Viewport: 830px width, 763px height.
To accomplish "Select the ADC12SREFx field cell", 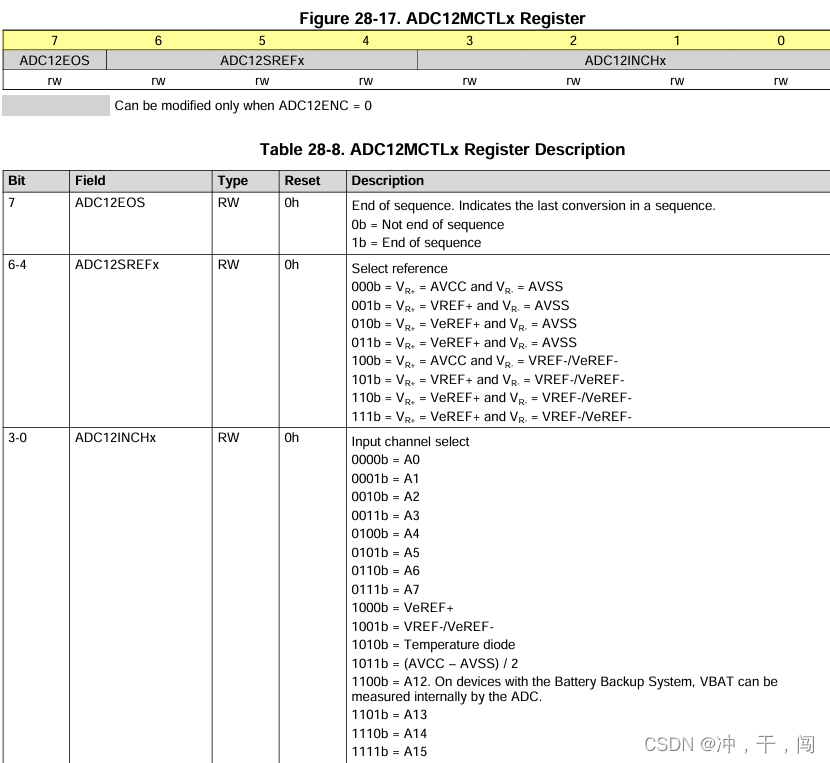I will pos(261,60).
